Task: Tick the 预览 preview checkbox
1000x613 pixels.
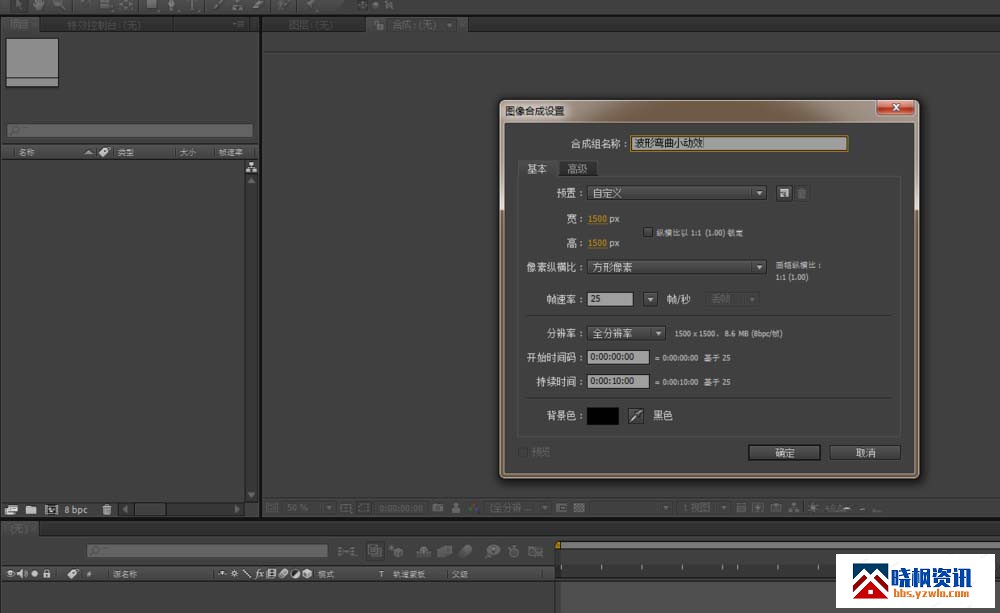Action: (523, 452)
